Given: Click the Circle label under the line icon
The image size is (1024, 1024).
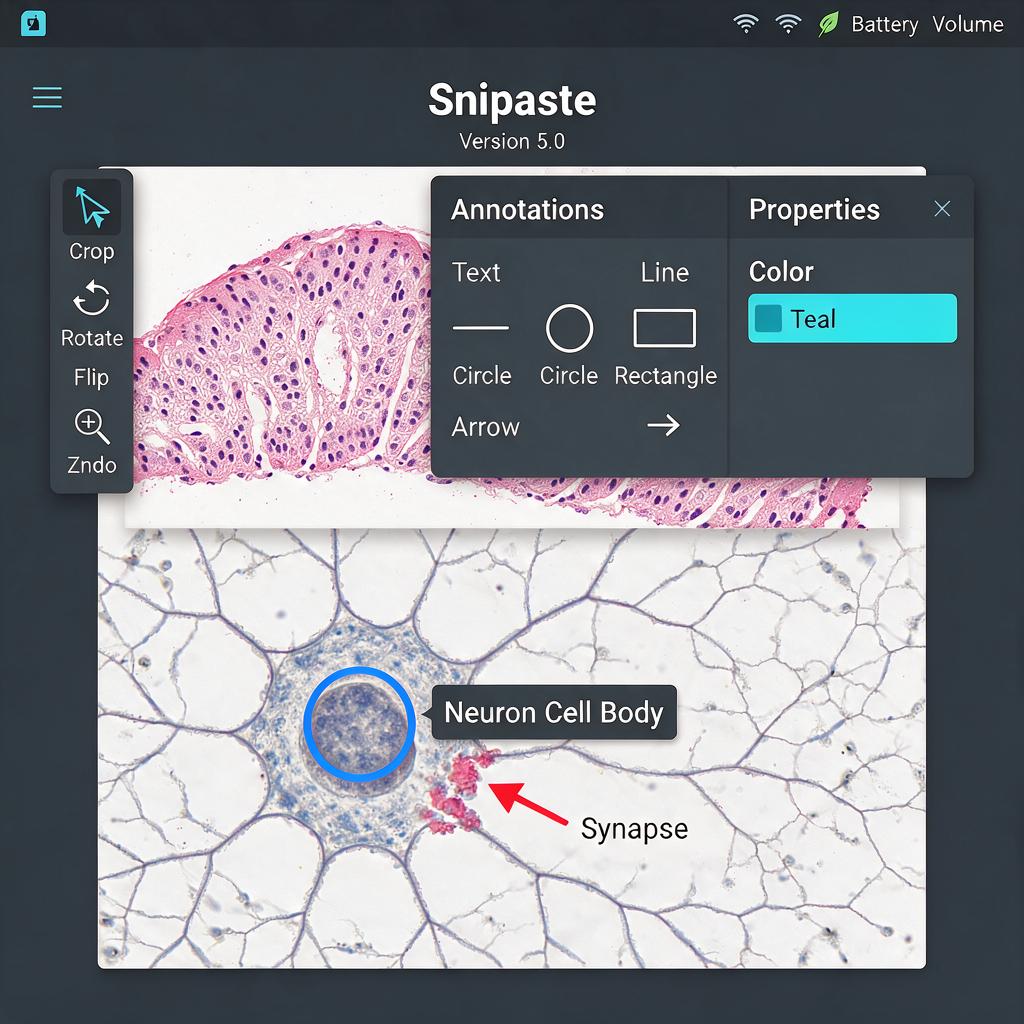Looking at the screenshot, I should (x=482, y=376).
